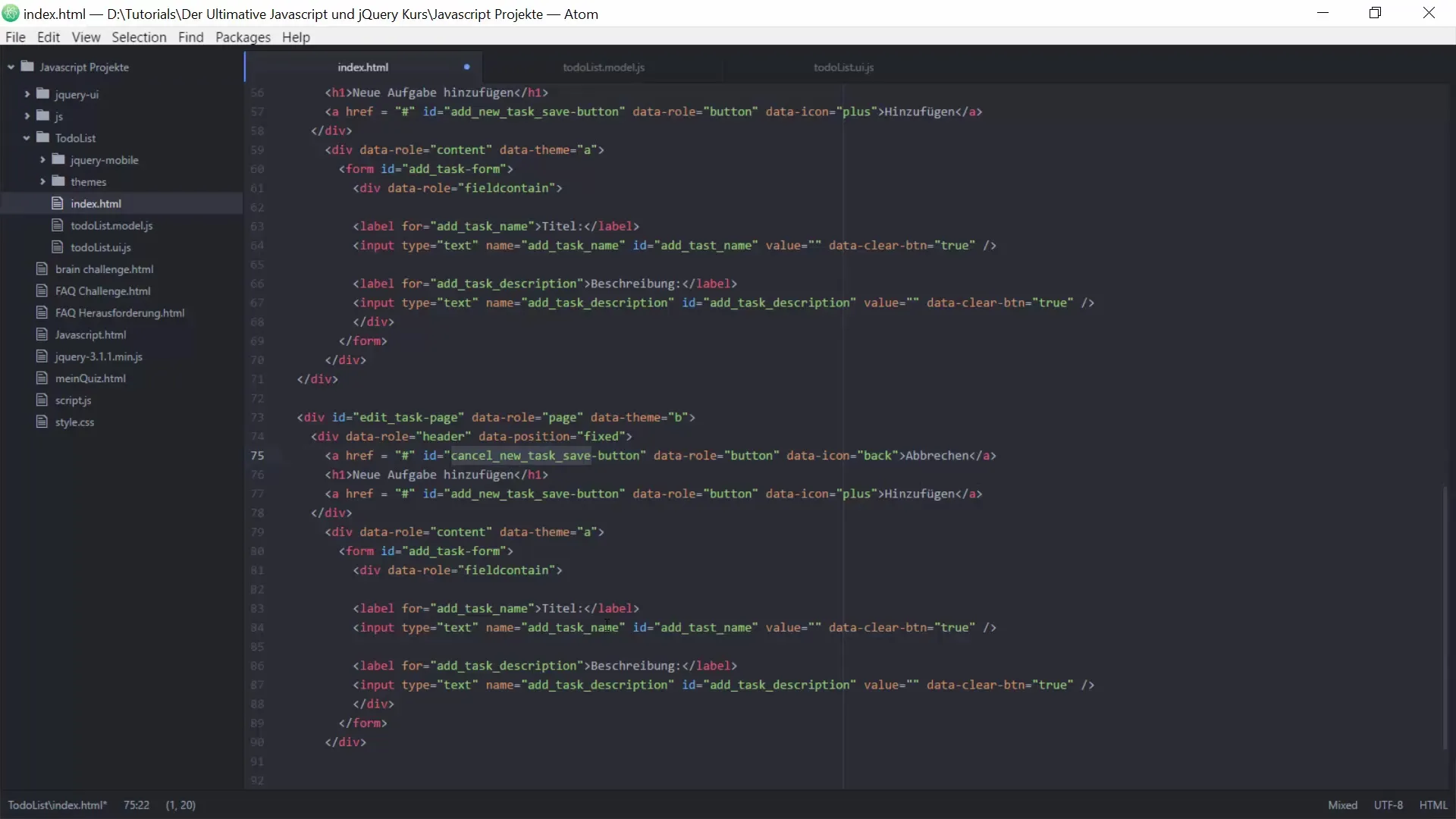This screenshot has height=819, width=1456.
Task: Click the Javascript Projekte root folder icon
Action: [x=28, y=67]
